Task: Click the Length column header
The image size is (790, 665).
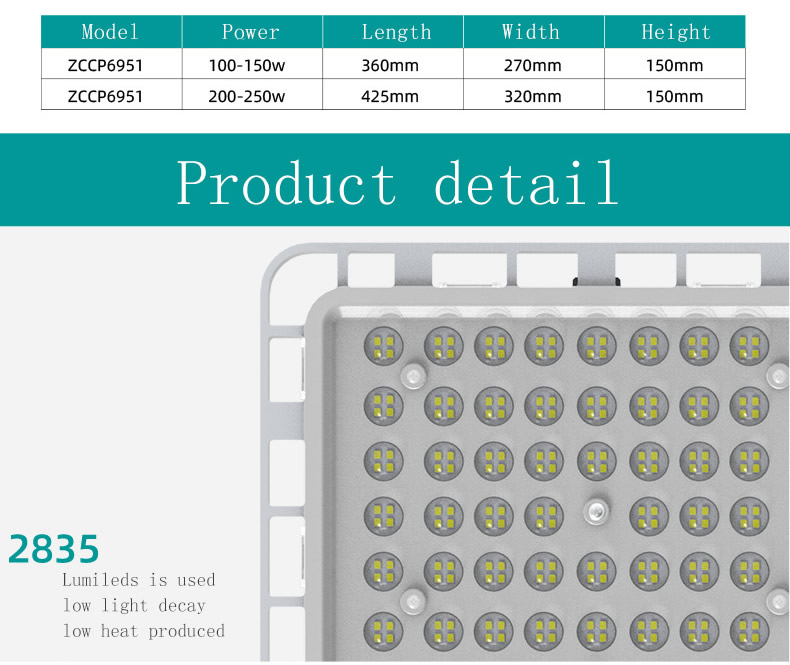Action: [393, 32]
